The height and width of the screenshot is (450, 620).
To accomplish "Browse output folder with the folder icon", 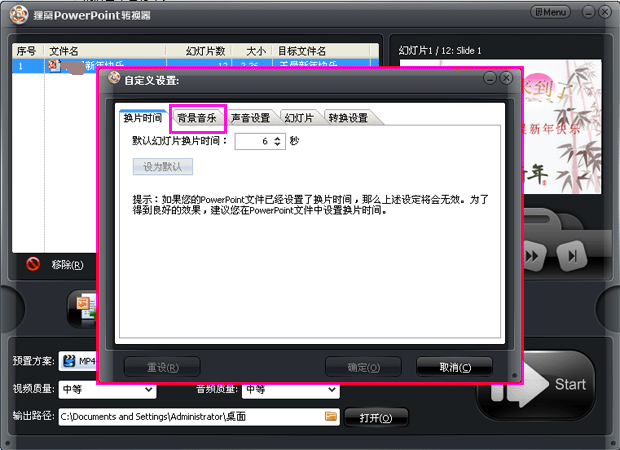I will [331, 416].
